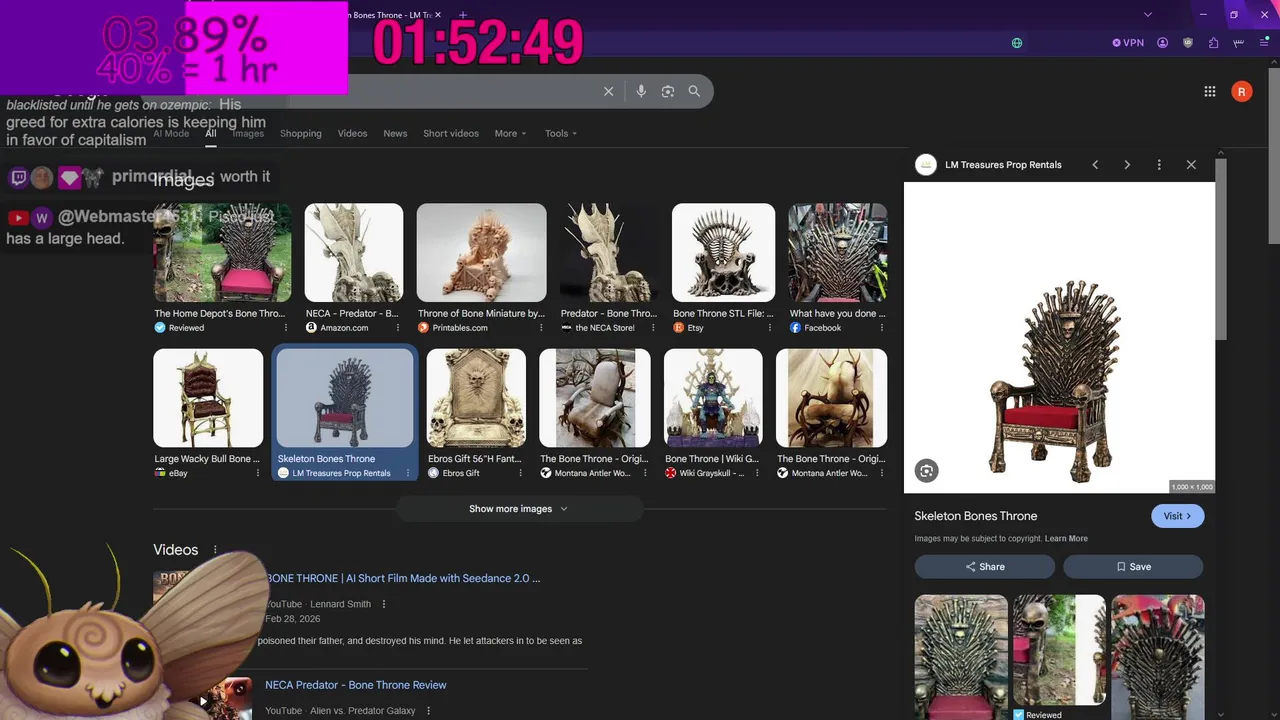Screen dimensions: 1280x720
Task: Open the browser main menu icon
Action: (x=1263, y=43)
